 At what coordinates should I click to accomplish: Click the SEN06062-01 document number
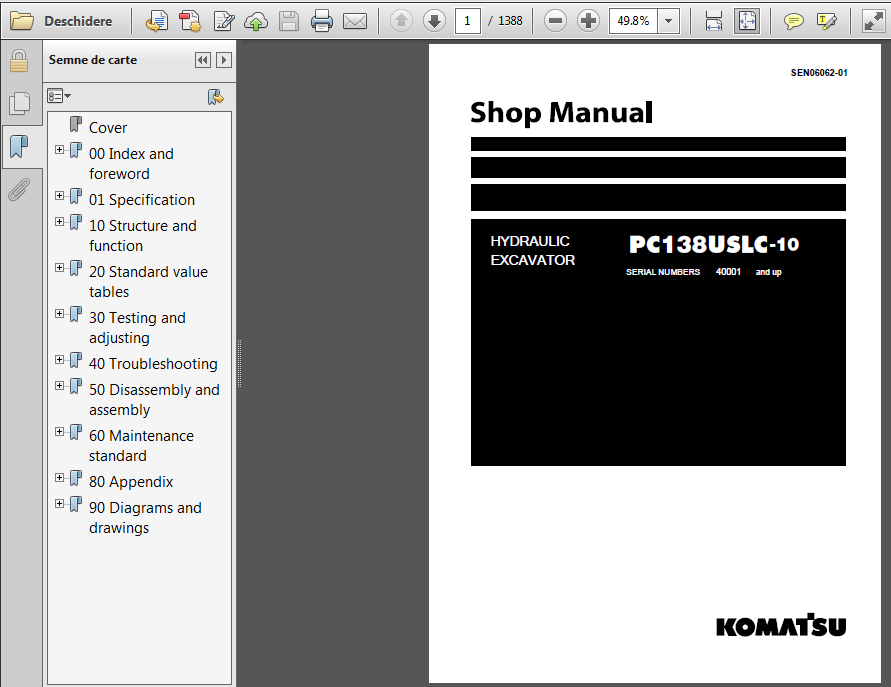[819, 73]
